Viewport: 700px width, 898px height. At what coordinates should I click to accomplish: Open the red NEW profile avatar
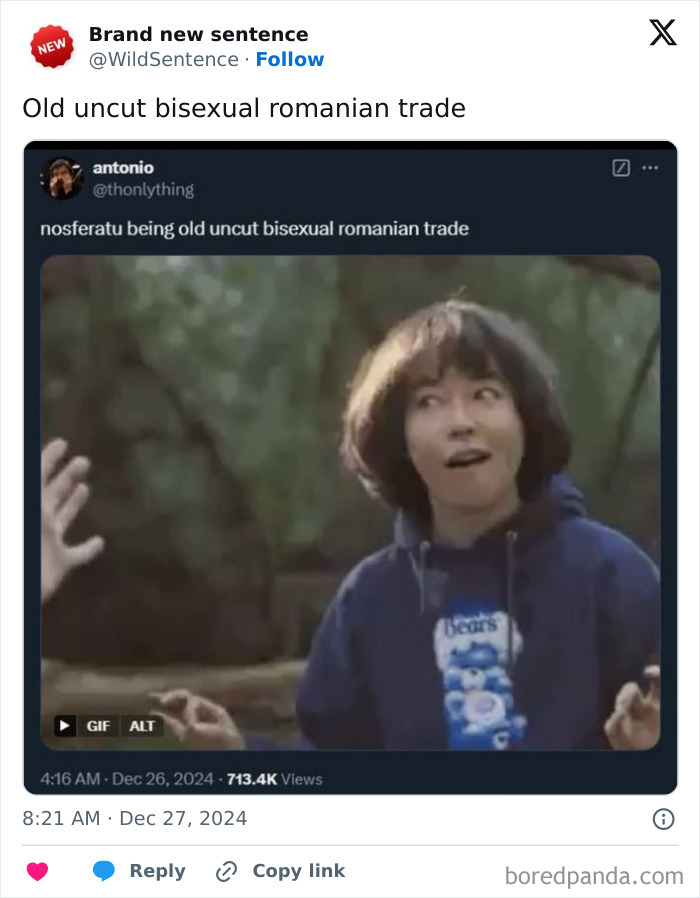(52, 46)
